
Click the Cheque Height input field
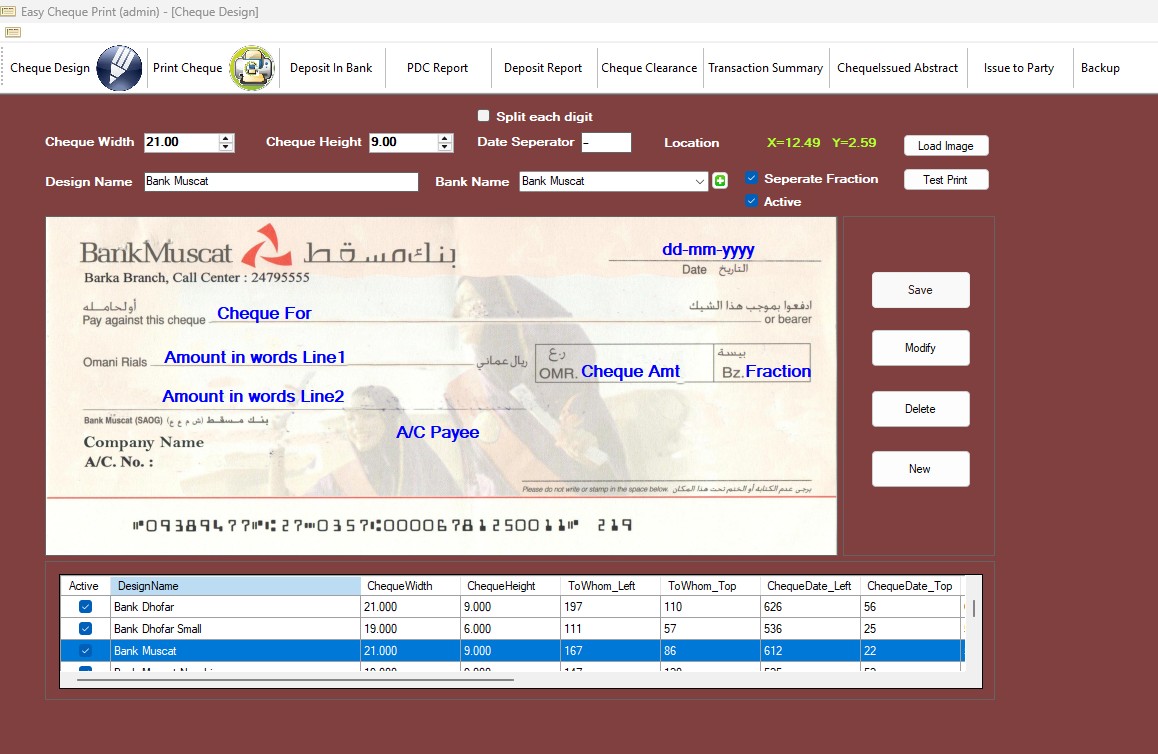(x=403, y=142)
